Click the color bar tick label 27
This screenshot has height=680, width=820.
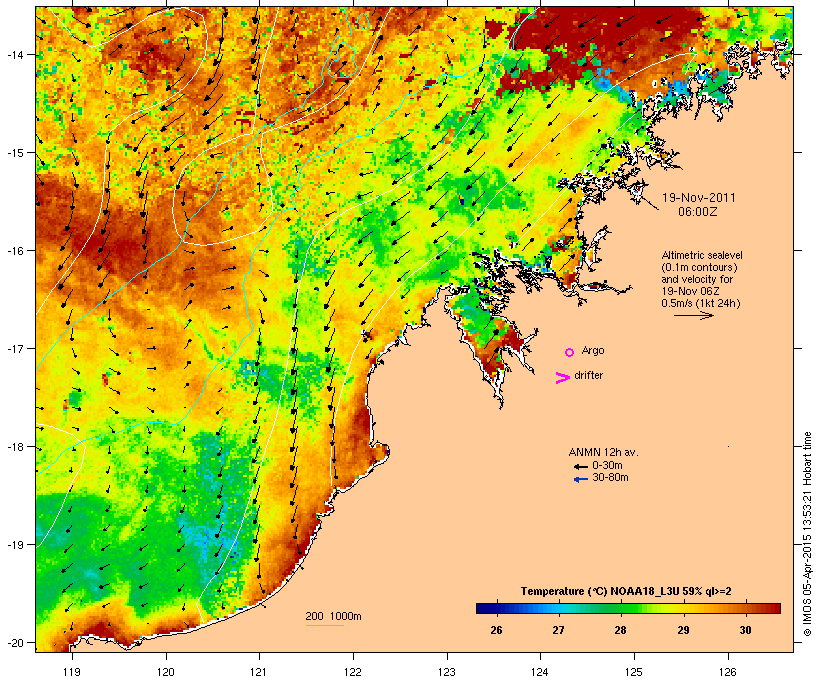pyautogui.click(x=558, y=630)
